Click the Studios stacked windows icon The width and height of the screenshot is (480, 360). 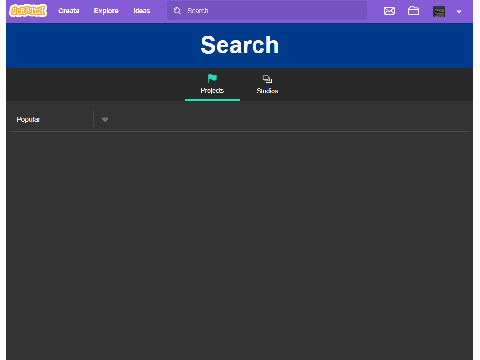tap(267, 79)
